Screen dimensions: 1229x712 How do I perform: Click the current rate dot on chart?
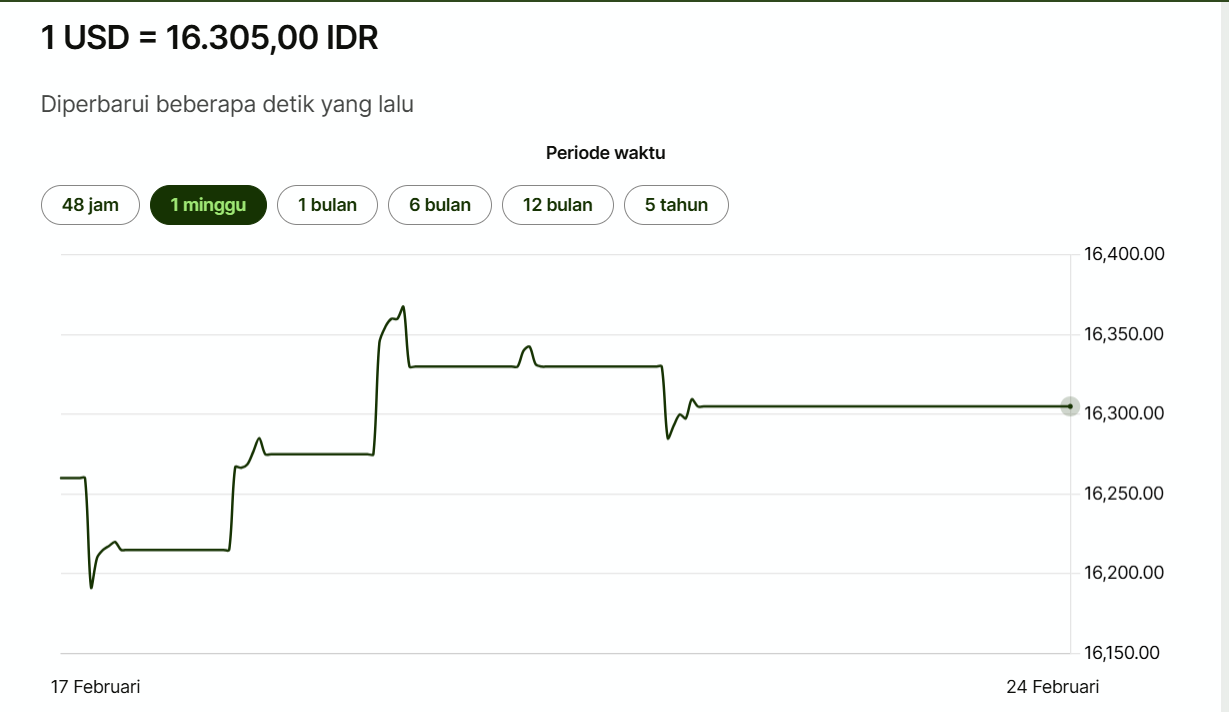(x=1070, y=406)
